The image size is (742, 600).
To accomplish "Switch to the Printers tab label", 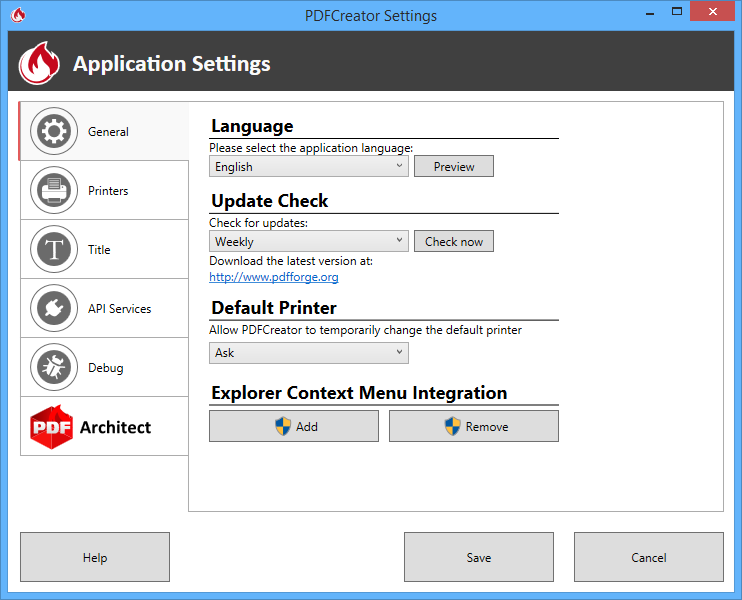I will click(108, 191).
